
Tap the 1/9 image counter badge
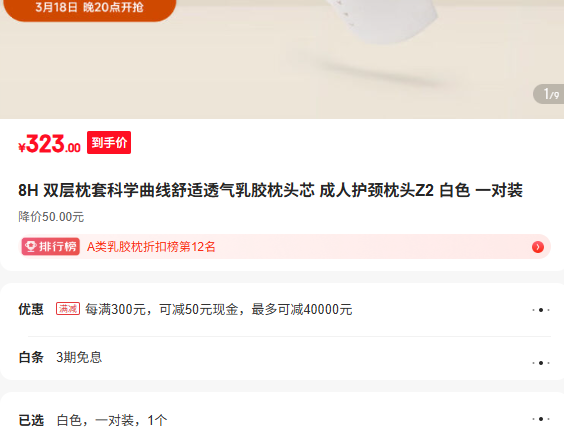click(x=549, y=94)
